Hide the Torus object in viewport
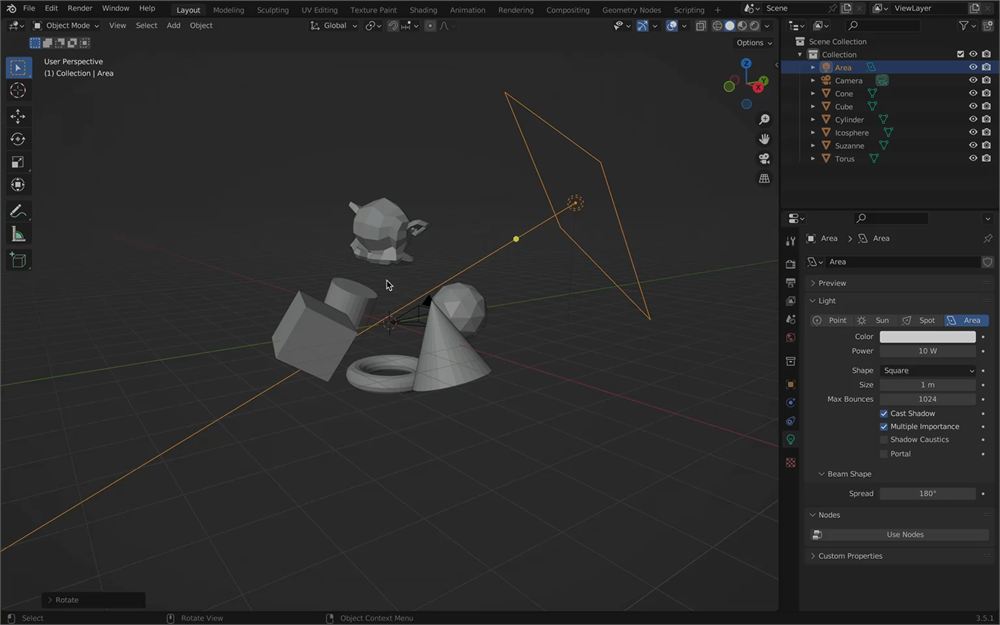Viewport: 1000px width, 625px height. point(973,159)
